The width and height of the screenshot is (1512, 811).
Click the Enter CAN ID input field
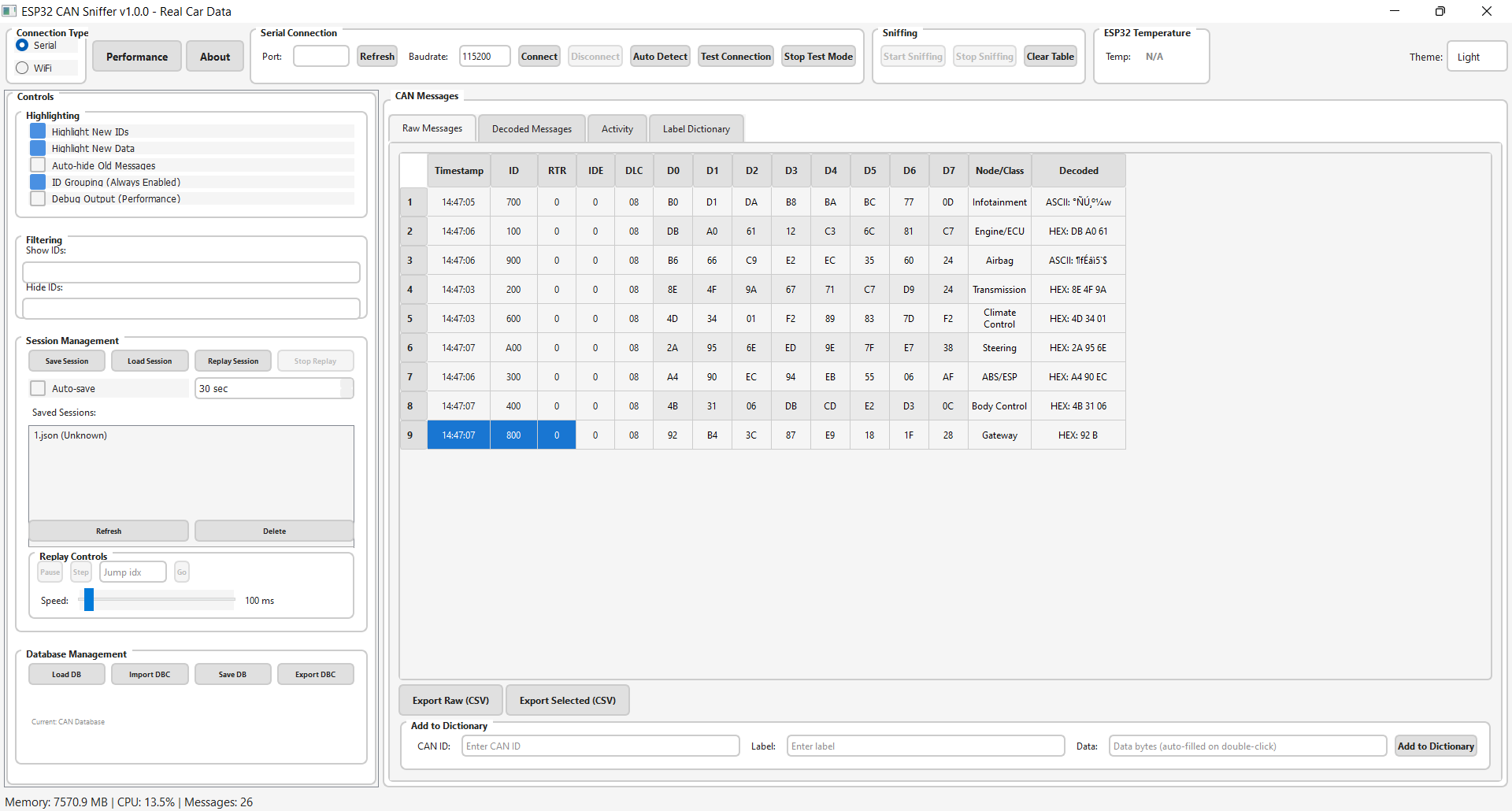[x=600, y=746]
